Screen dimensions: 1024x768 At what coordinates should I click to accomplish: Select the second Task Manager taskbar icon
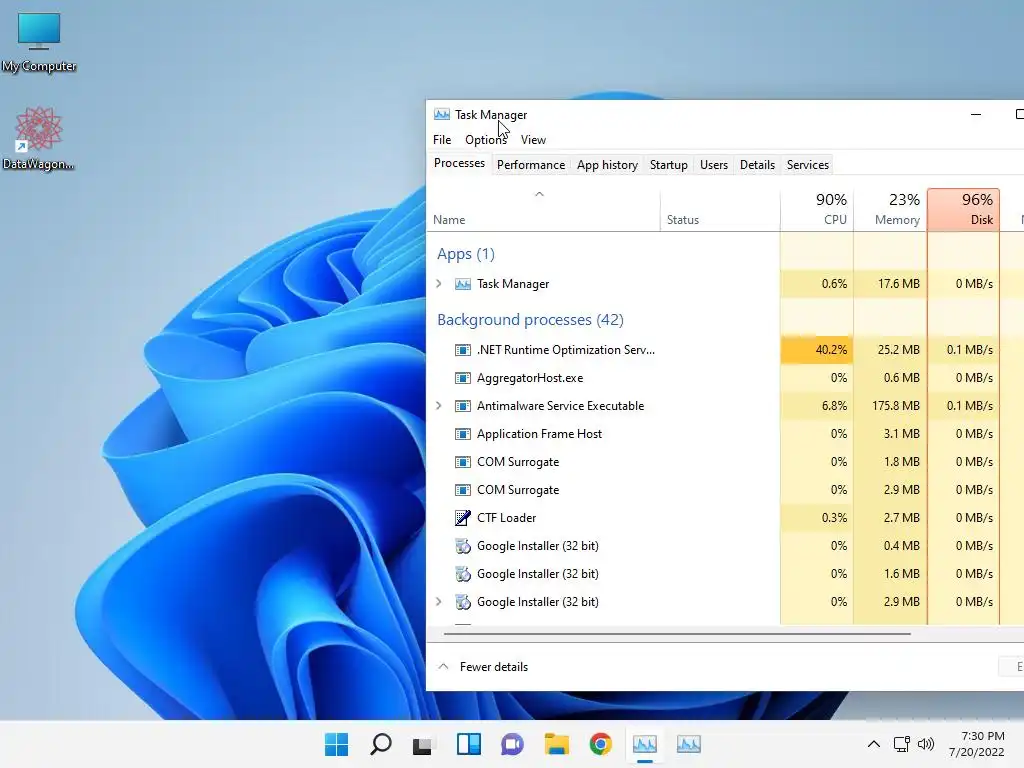click(689, 744)
